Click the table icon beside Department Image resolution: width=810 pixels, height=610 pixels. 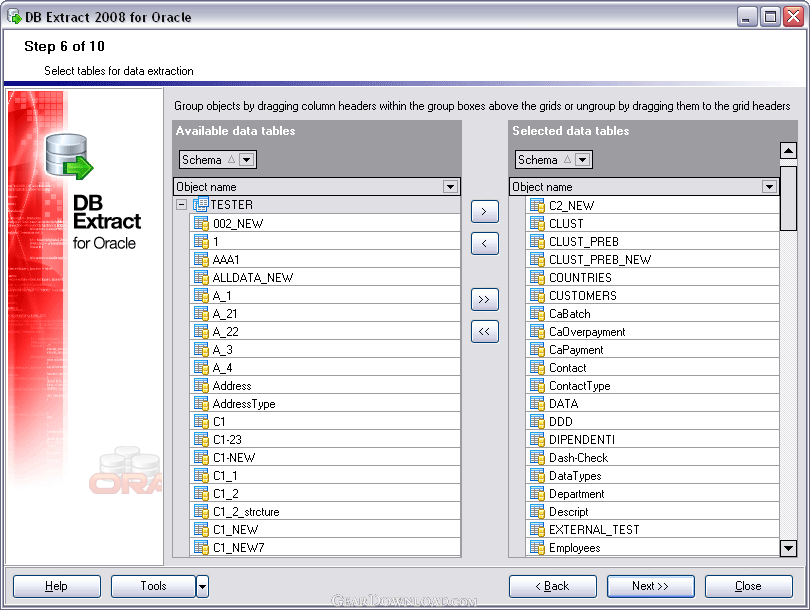[x=537, y=493]
